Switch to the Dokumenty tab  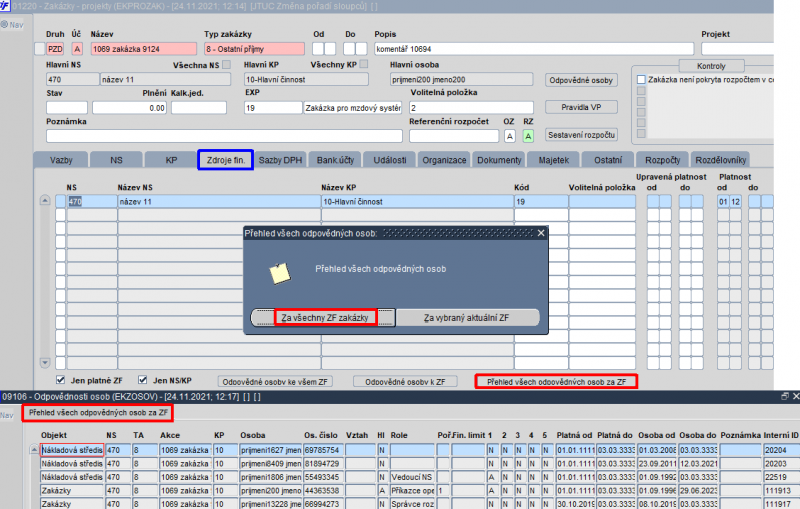click(x=499, y=160)
